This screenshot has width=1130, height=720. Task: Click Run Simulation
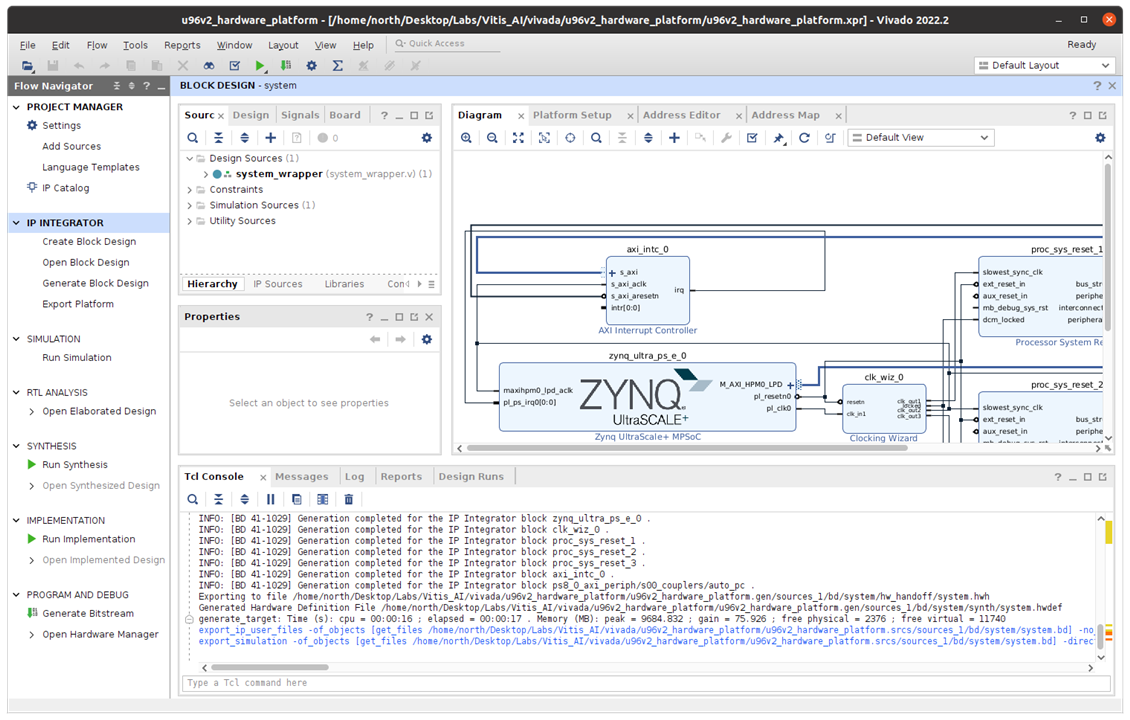(76, 358)
